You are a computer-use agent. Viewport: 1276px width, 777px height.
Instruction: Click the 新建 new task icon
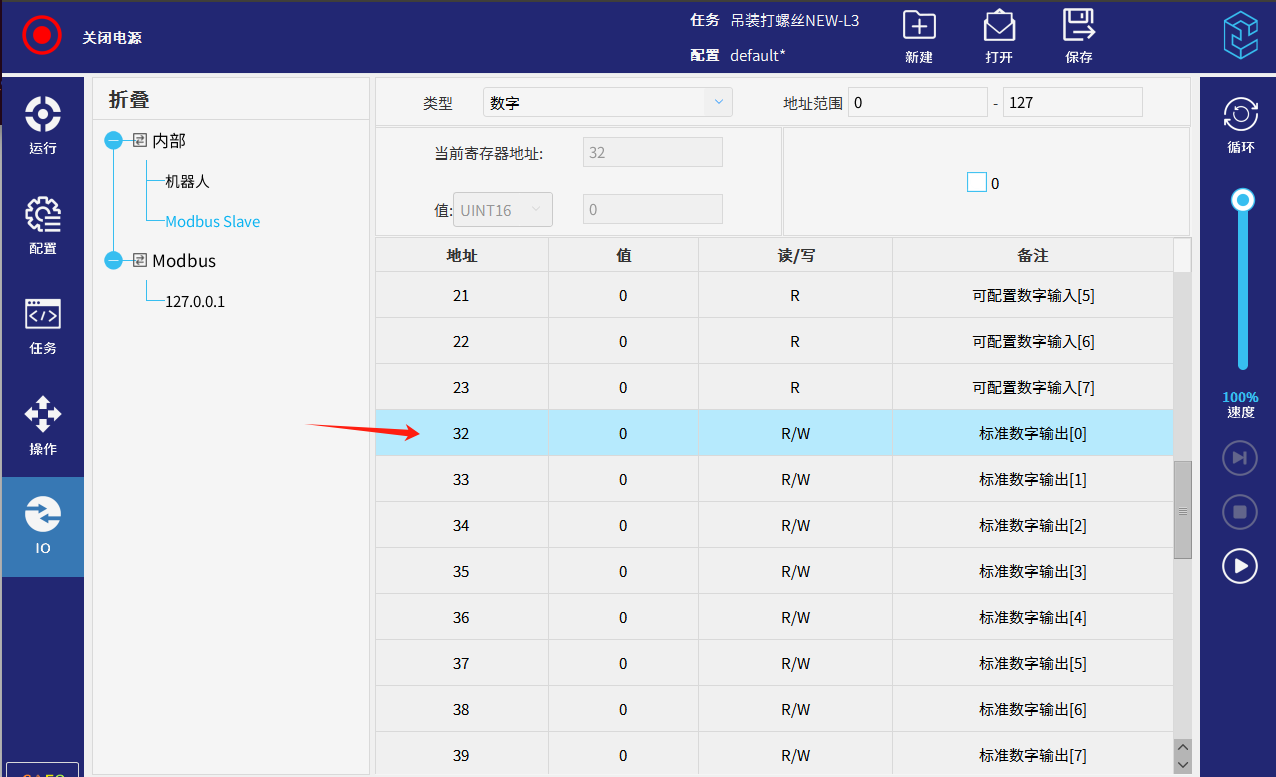tap(918, 27)
